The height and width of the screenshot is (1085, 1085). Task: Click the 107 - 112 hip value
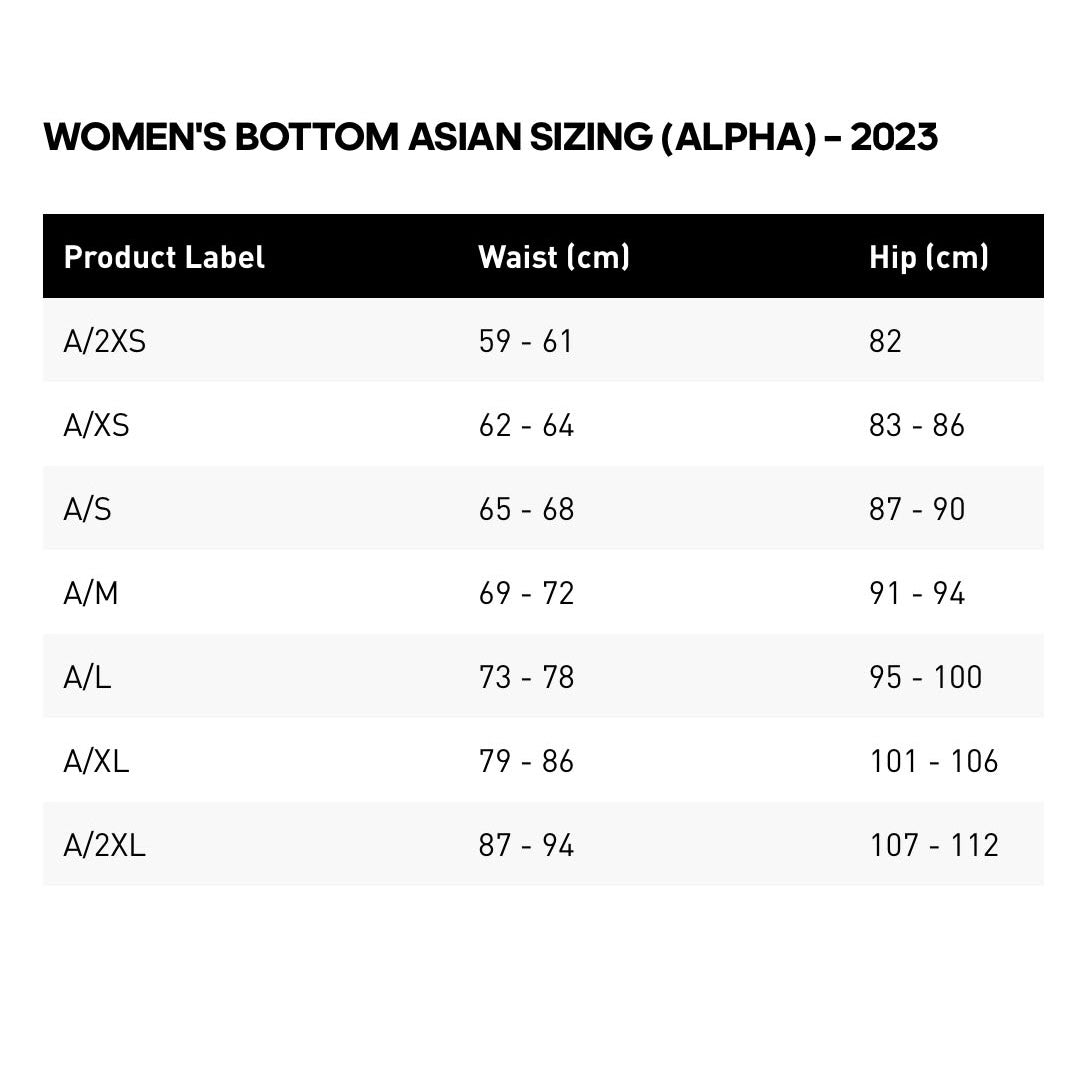click(934, 846)
